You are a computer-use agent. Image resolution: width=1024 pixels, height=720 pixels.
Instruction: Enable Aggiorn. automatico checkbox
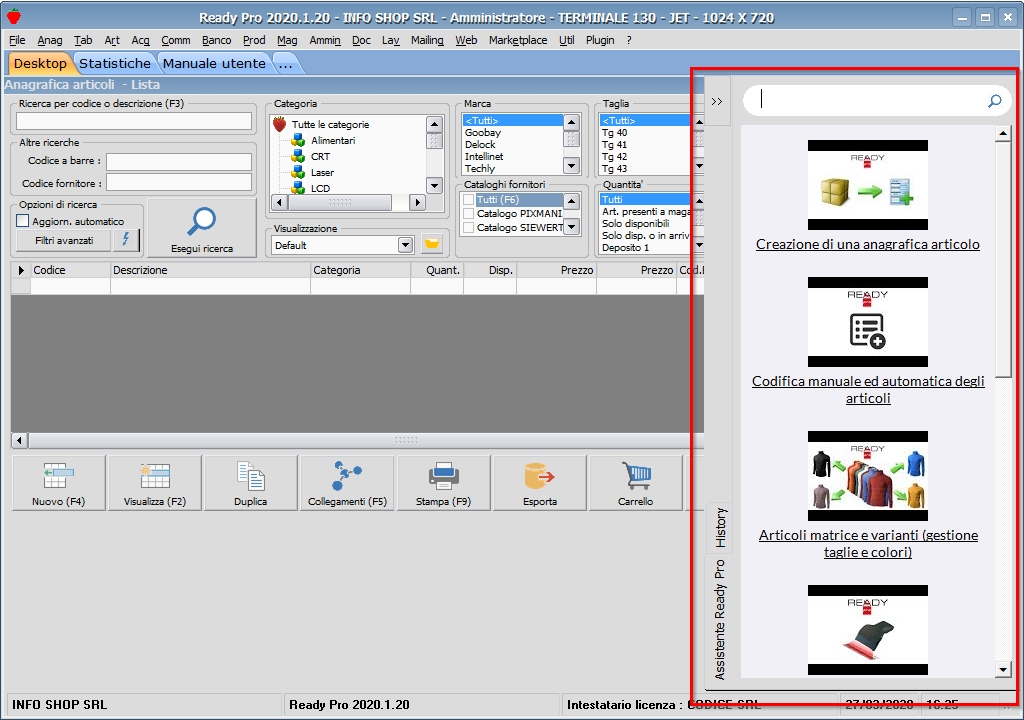point(23,221)
